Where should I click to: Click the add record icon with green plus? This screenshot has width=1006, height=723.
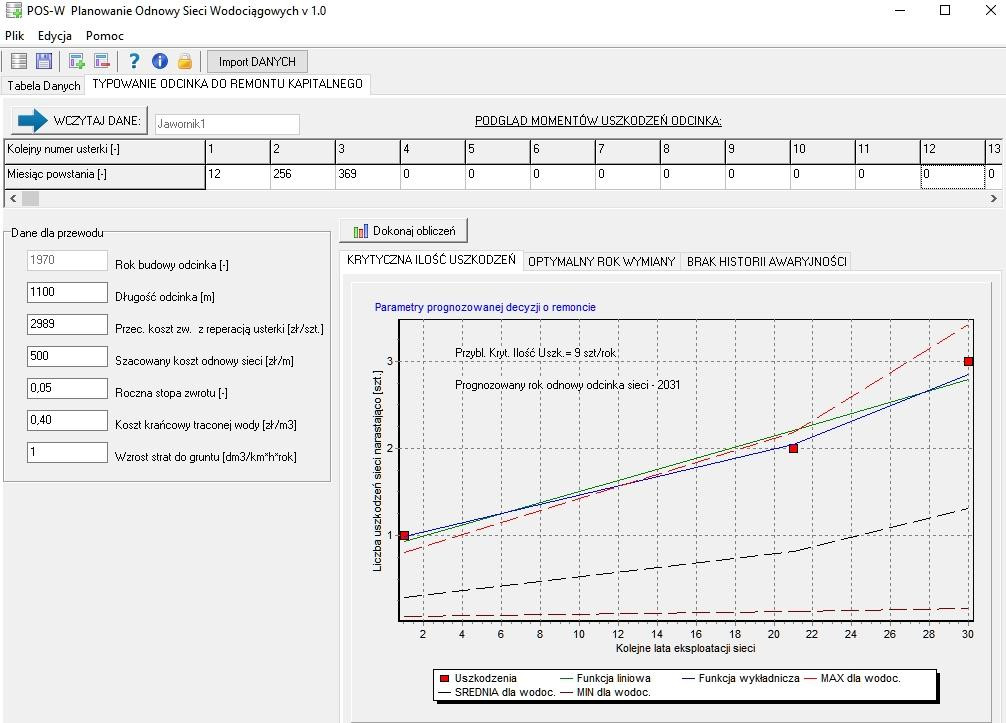pos(77,61)
